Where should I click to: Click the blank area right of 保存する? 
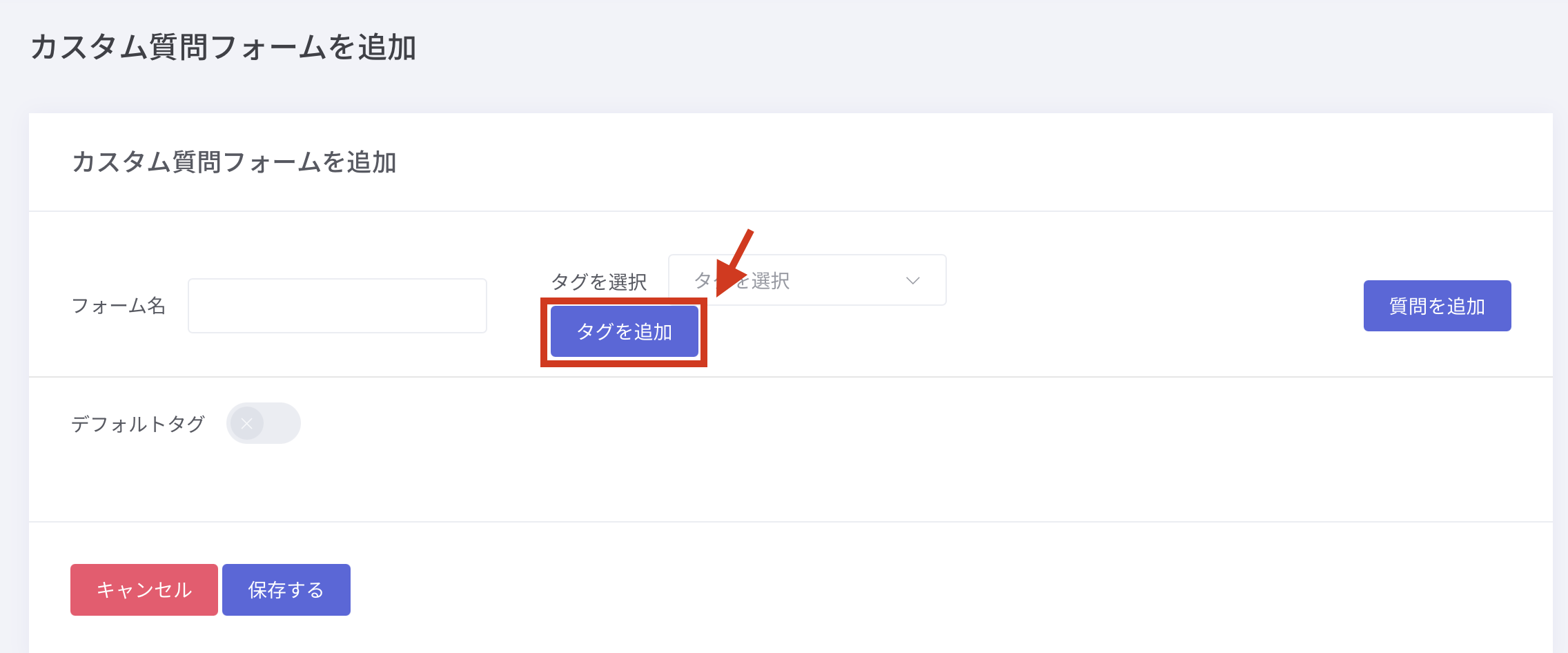pyautogui.click(x=828, y=589)
